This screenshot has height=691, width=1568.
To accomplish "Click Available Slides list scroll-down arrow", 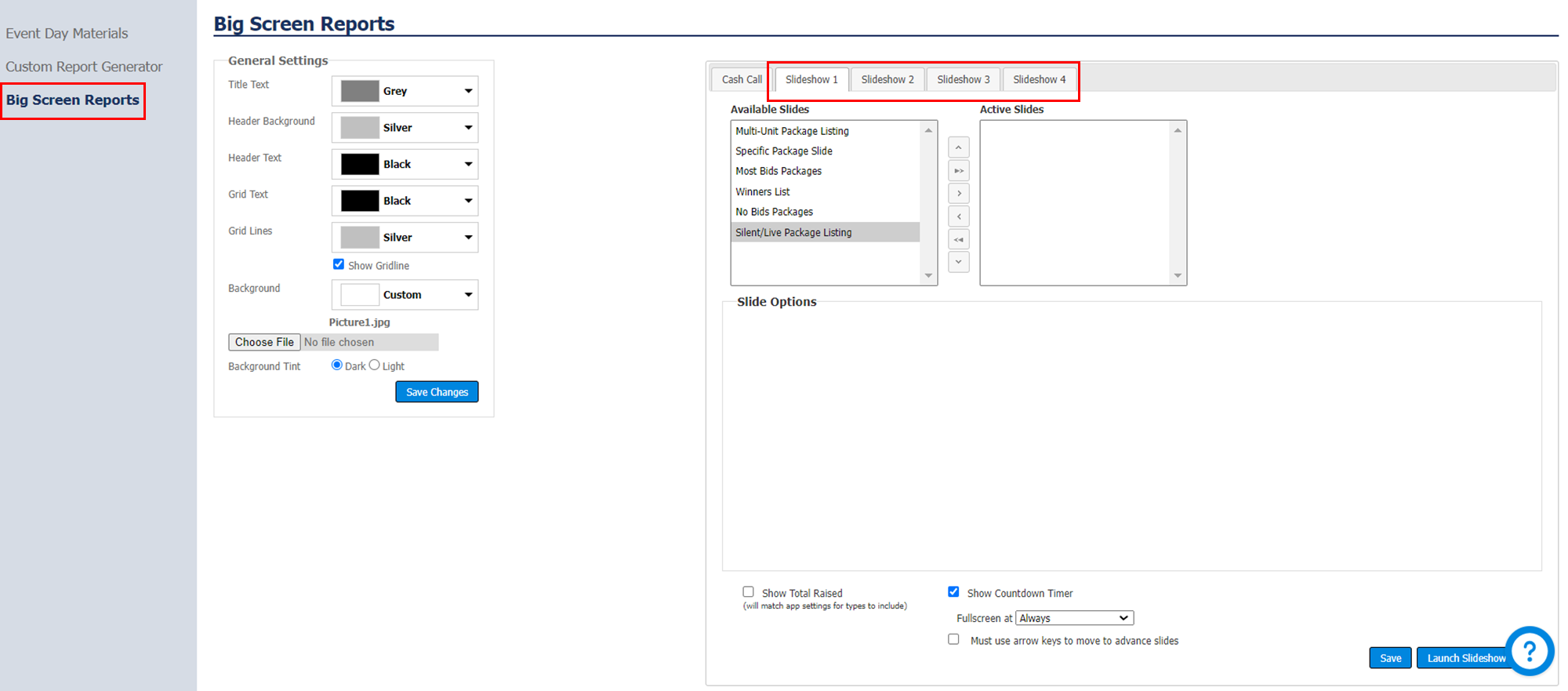I will point(928,275).
